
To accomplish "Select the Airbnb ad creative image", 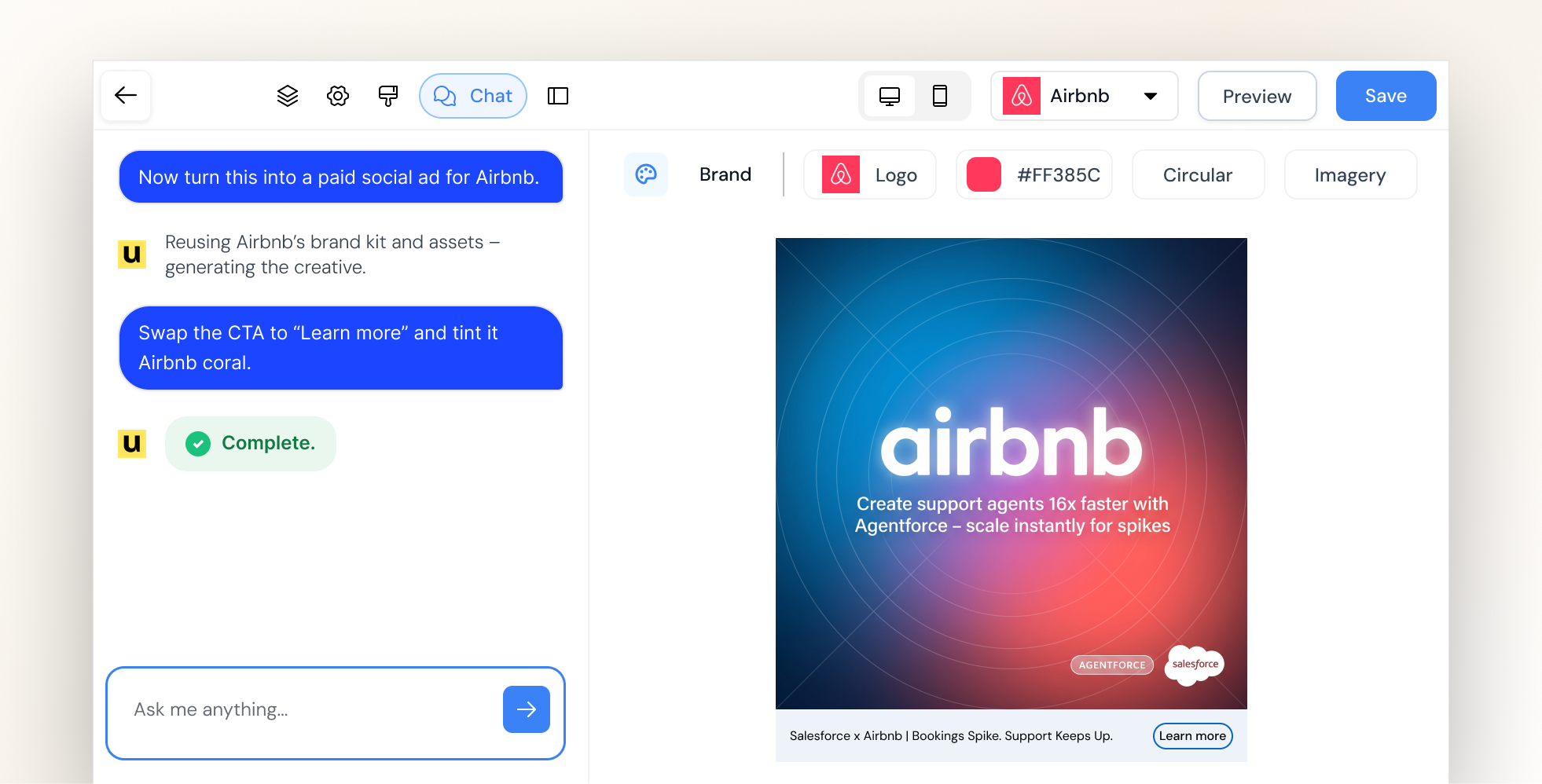I will point(1011,474).
